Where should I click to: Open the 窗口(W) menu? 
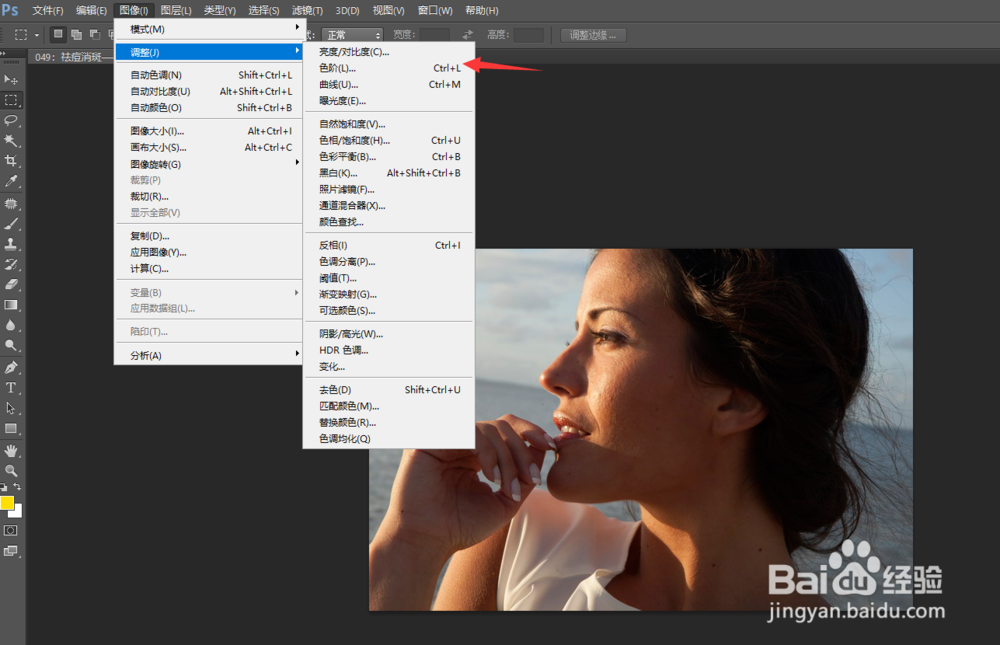pos(436,11)
